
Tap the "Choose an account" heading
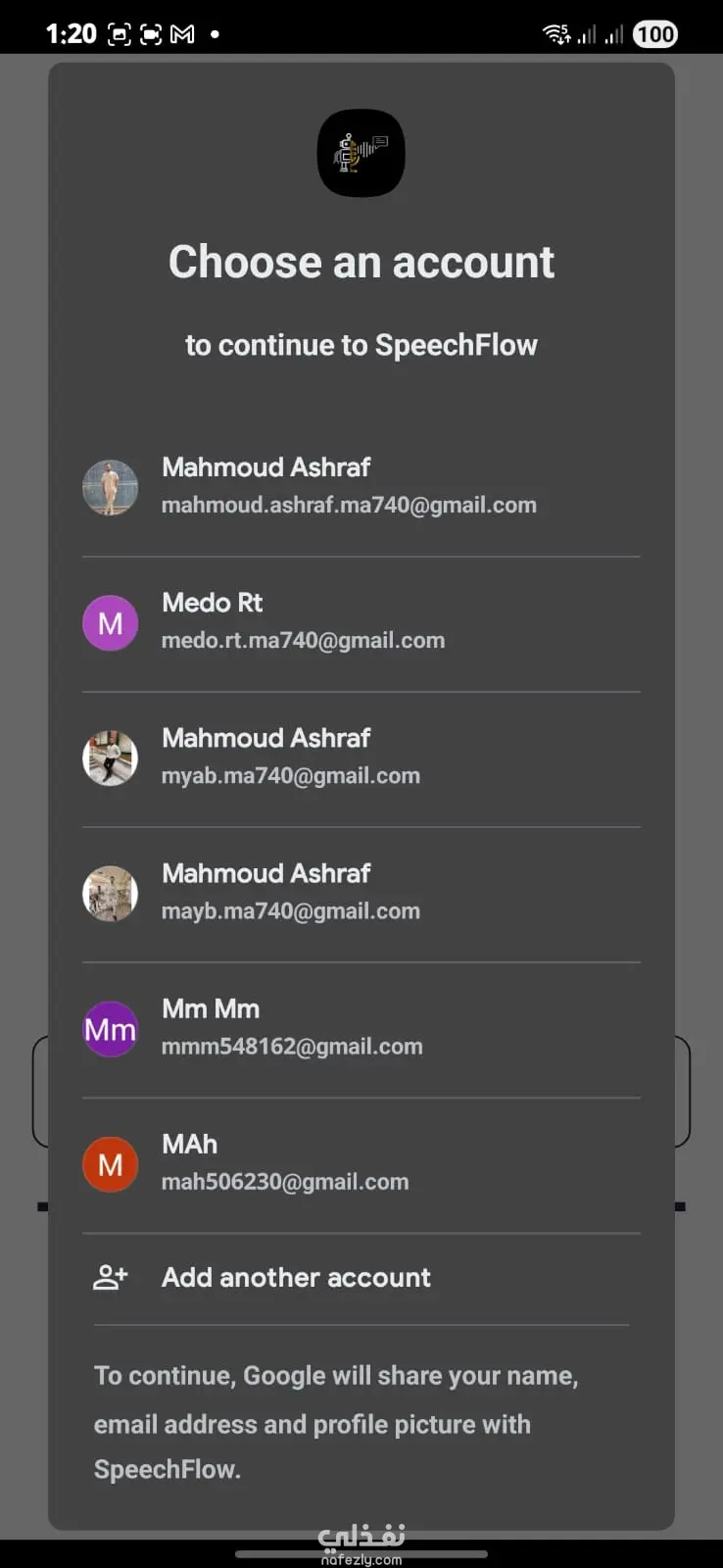pos(361,262)
